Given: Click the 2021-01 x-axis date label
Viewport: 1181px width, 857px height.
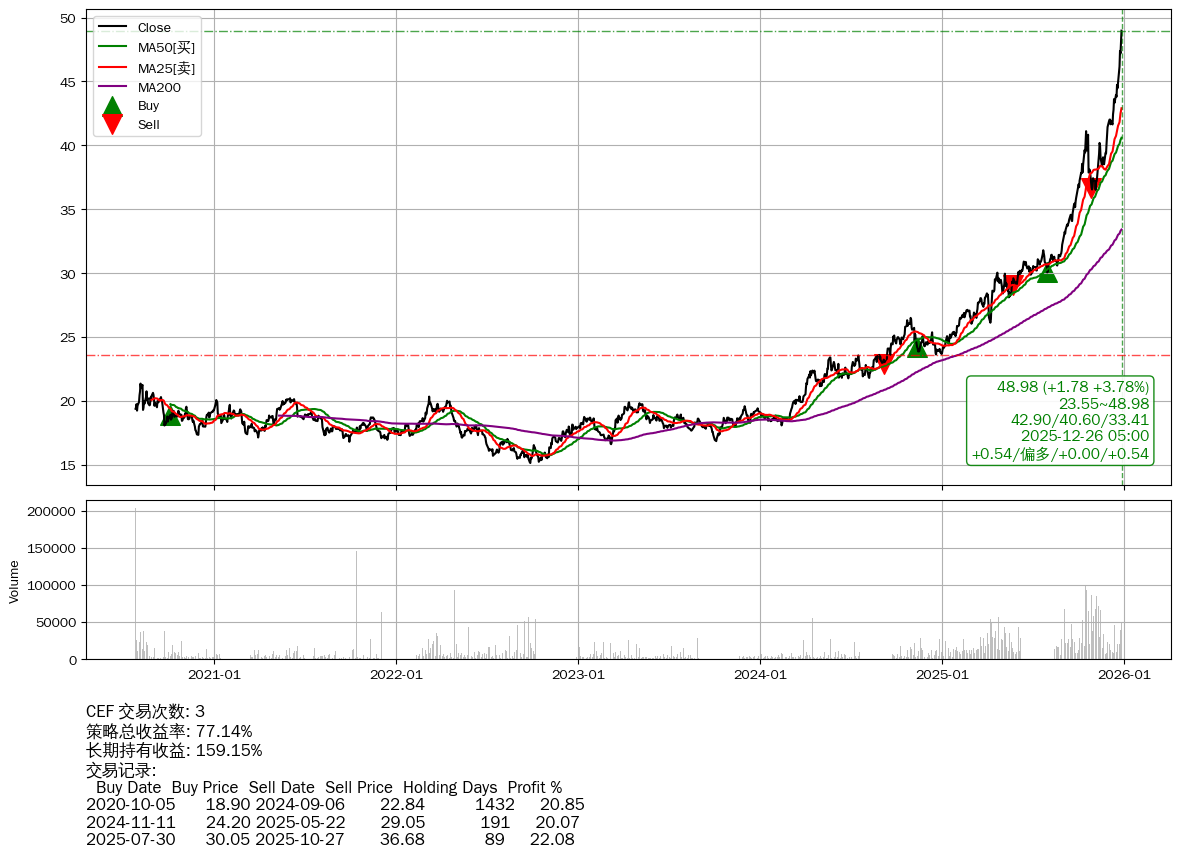Looking at the screenshot, I should click(x=214, y=675).
